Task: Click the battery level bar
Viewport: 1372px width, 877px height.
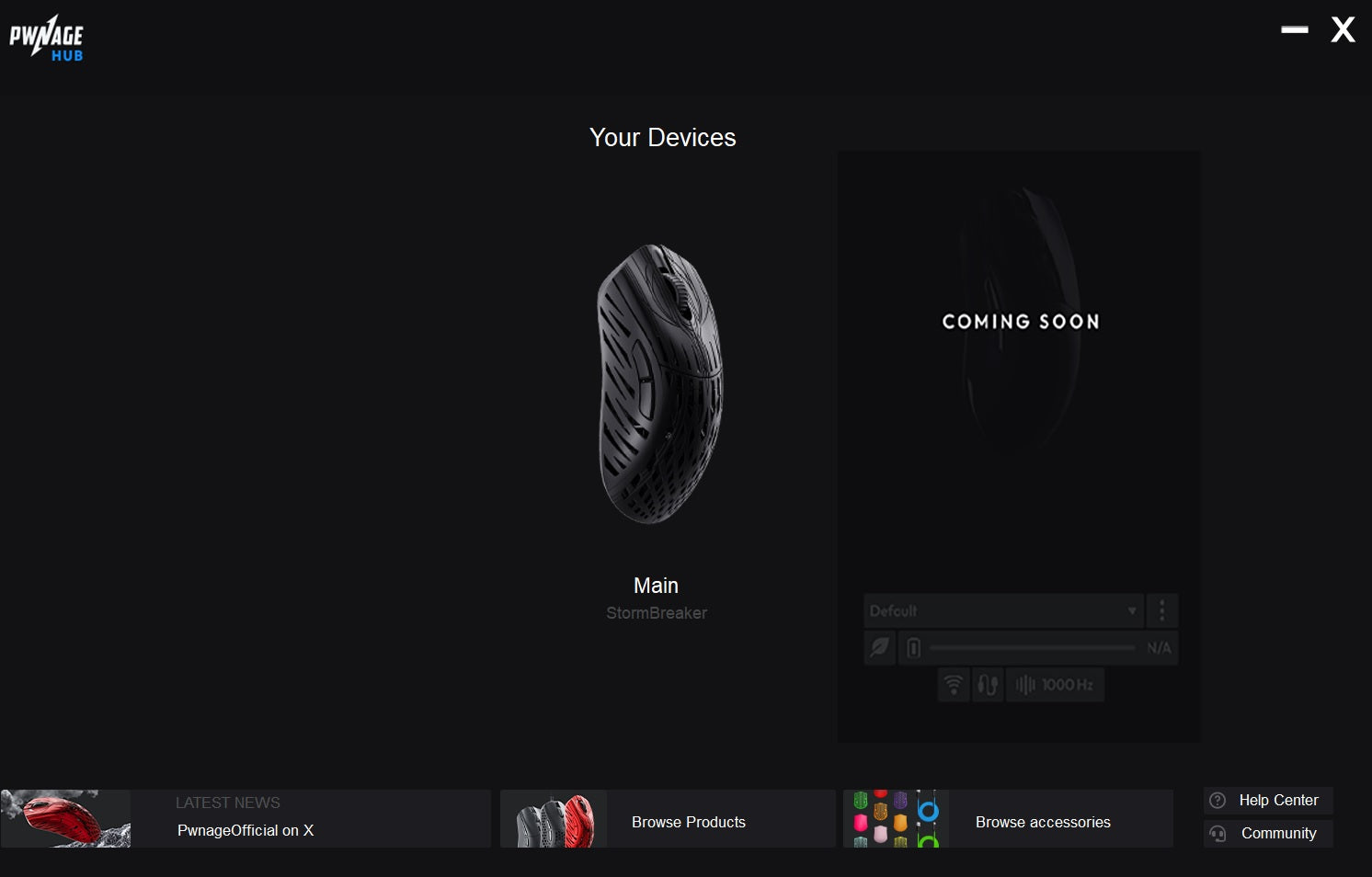Action: 1032,648
